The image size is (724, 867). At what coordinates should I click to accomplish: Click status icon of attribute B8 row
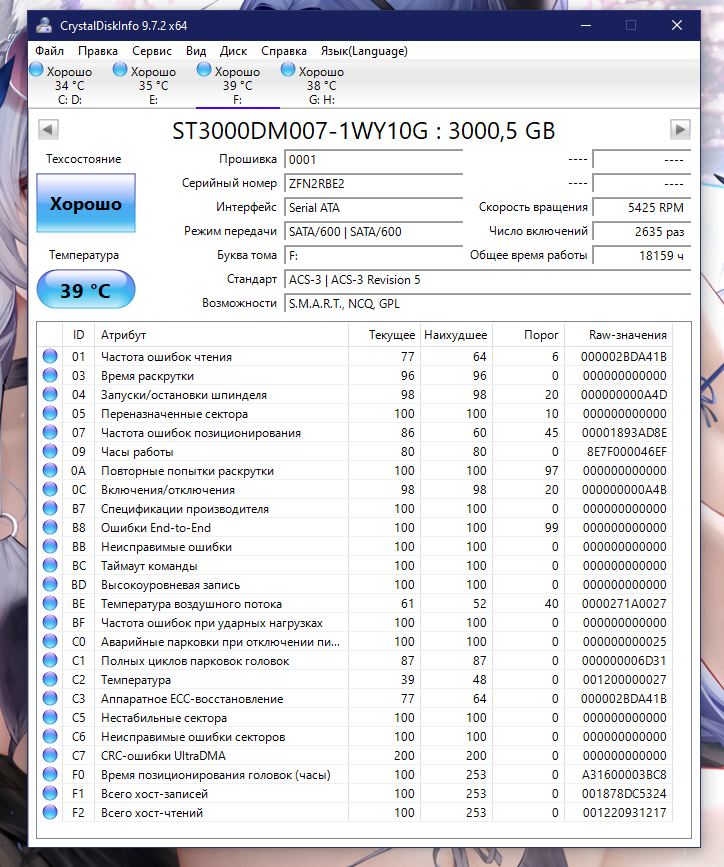pos(50,527)
